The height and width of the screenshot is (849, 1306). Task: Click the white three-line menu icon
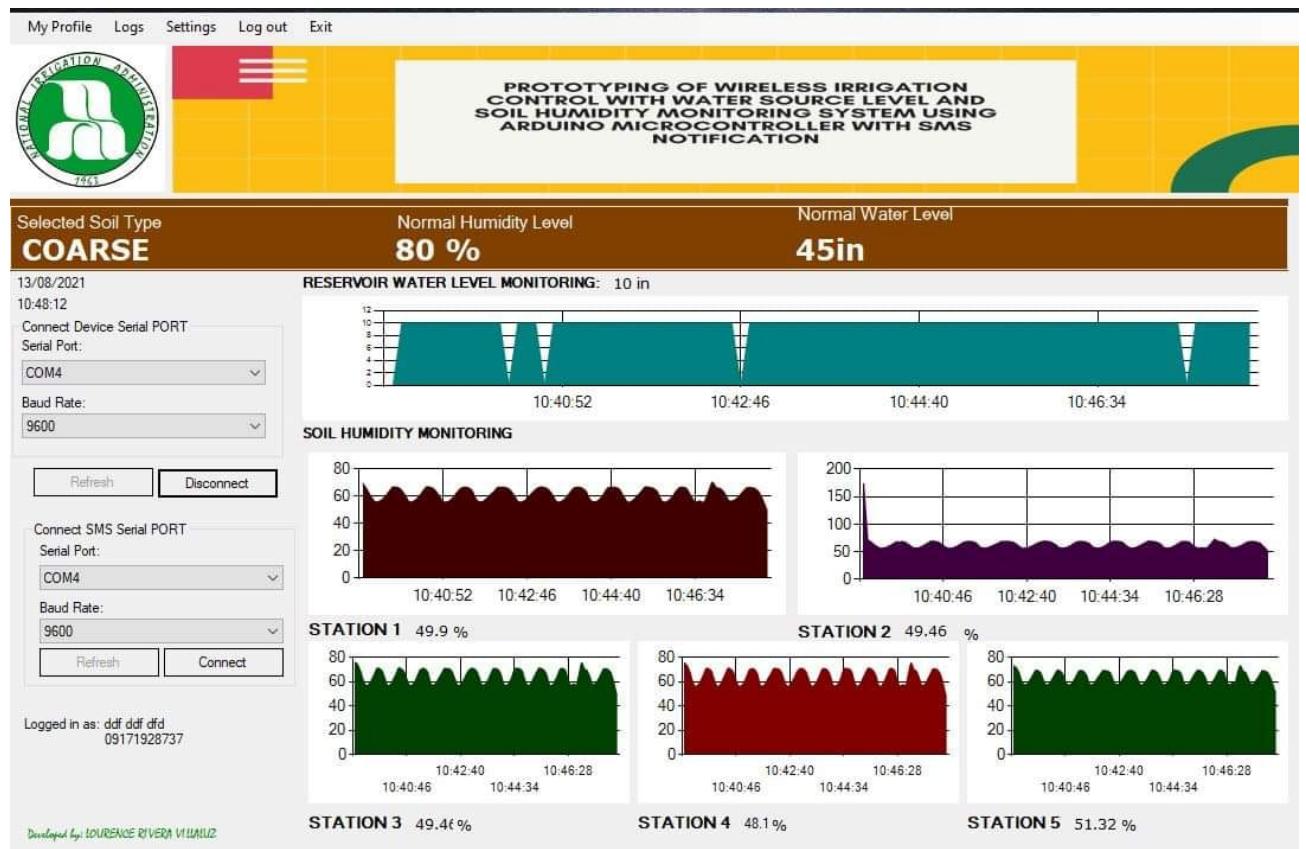click(x=273, y=70)
